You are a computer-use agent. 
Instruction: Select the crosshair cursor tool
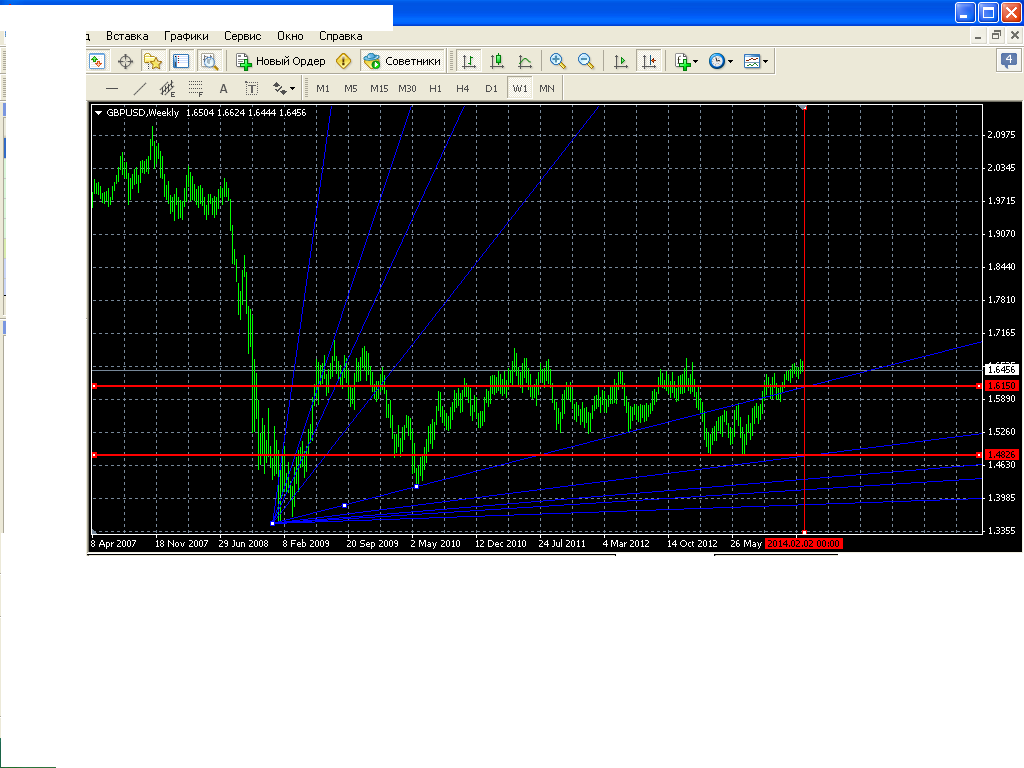(126, 61)
